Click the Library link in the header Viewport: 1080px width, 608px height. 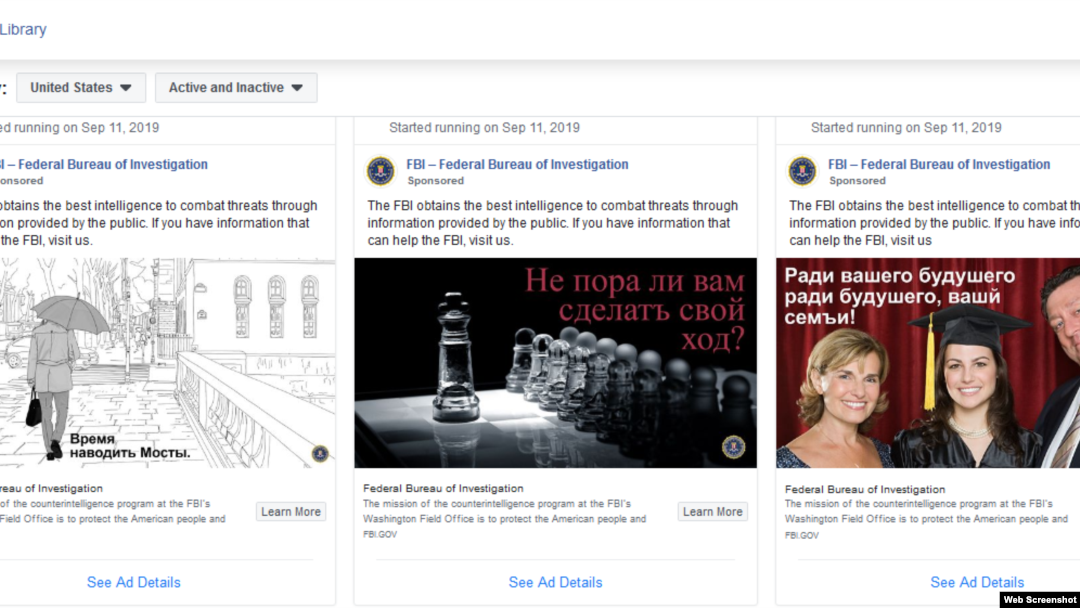click(23, 30)
